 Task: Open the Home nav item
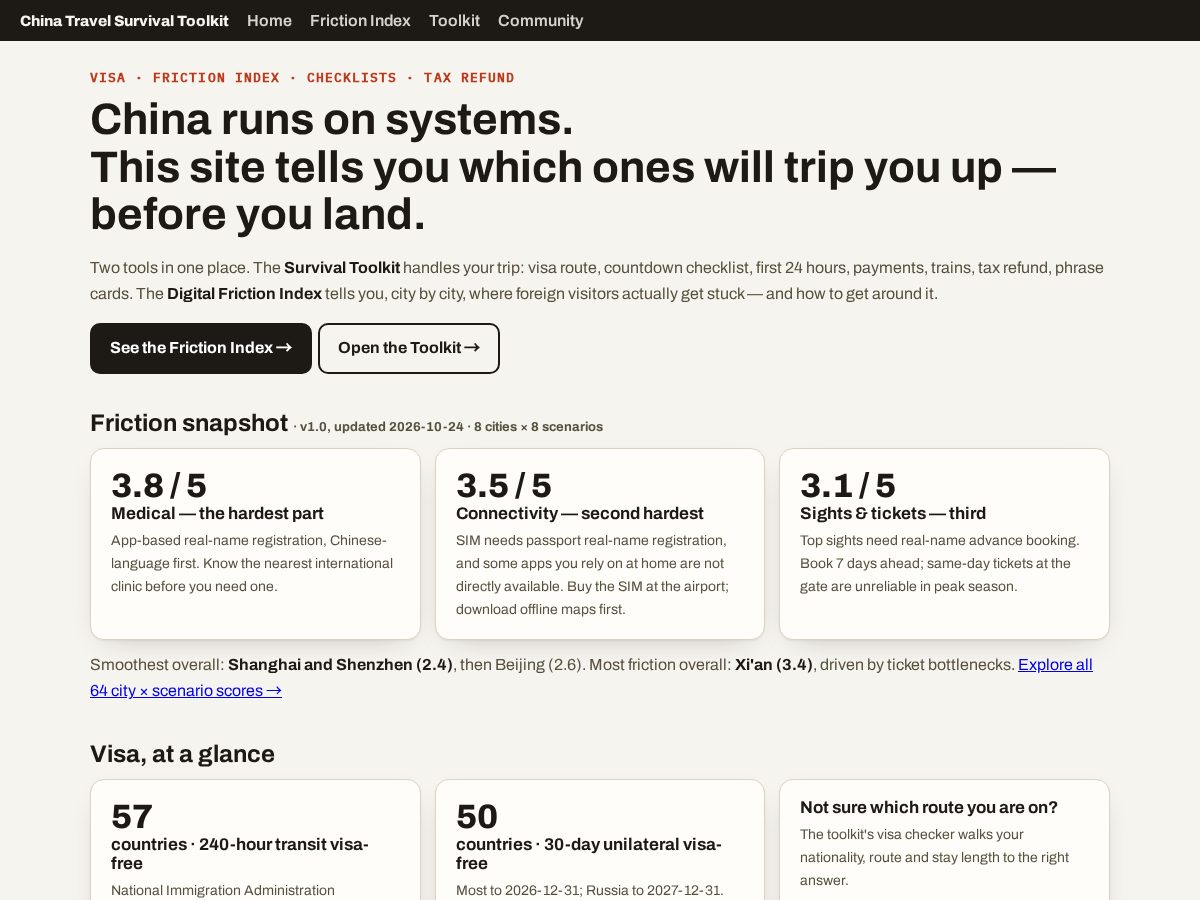[269, 20]
